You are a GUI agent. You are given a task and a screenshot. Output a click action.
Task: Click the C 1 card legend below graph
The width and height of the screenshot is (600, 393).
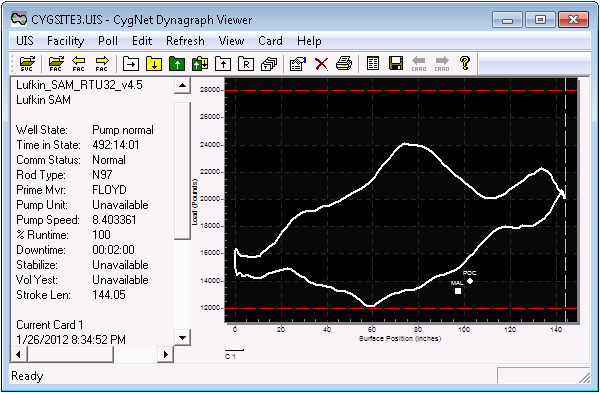tap(234, 354)
